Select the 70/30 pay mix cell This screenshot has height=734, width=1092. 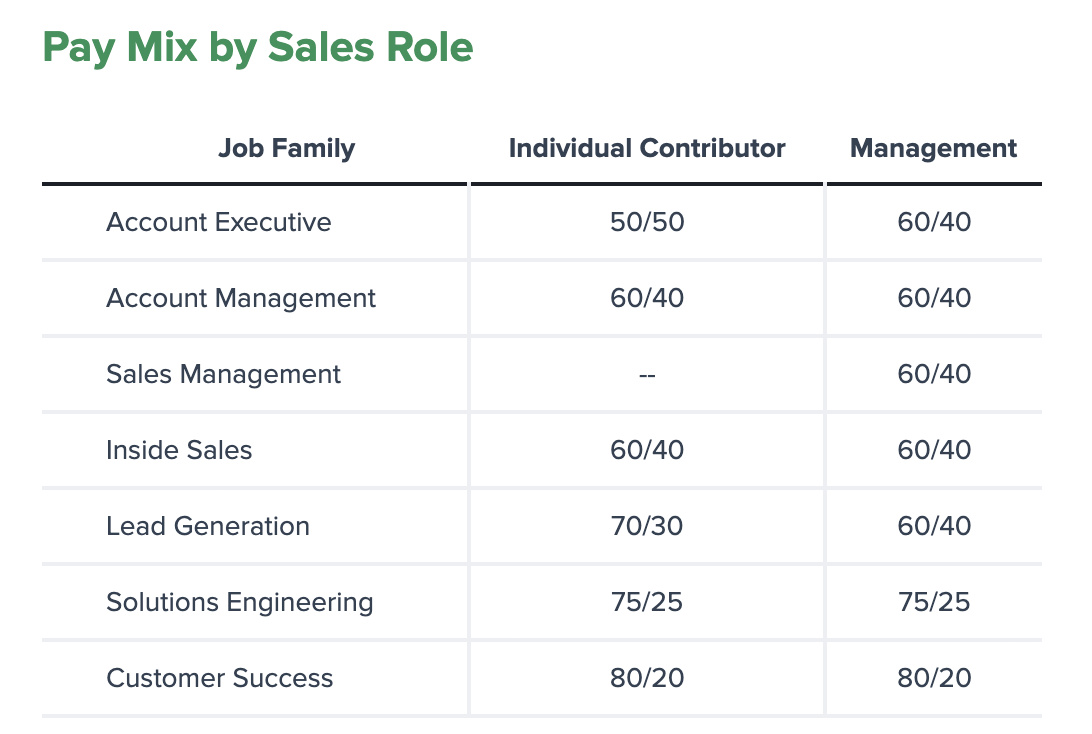click(x=647, y=526)
